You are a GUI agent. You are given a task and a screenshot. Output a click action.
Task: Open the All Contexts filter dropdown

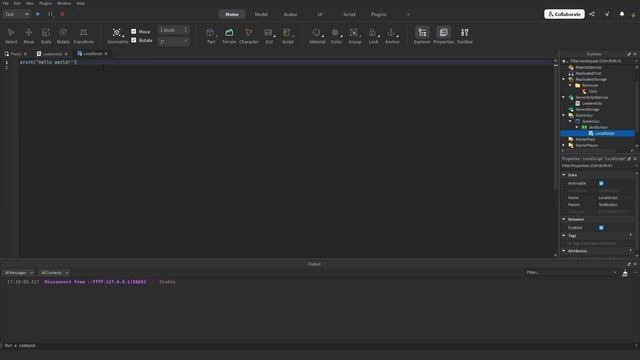click(x=55, y=273)
